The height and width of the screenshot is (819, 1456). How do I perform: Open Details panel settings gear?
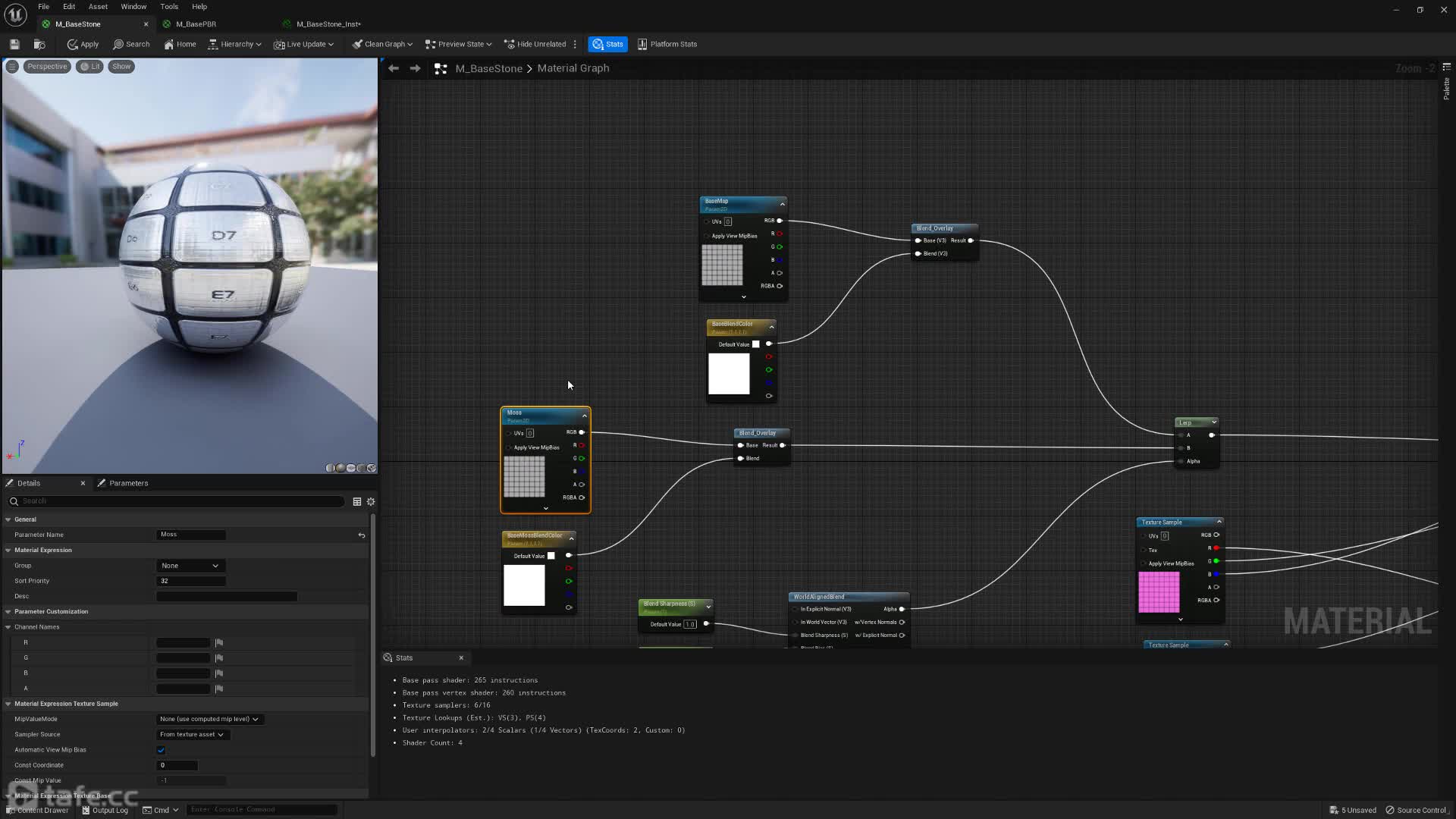(371, 501)
